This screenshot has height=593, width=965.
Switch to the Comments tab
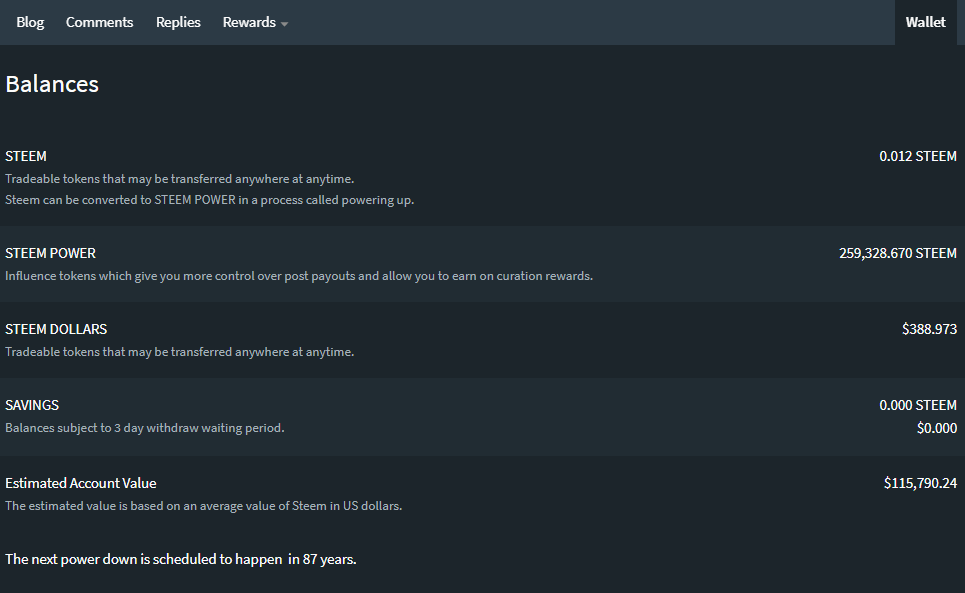pos(99,22)
